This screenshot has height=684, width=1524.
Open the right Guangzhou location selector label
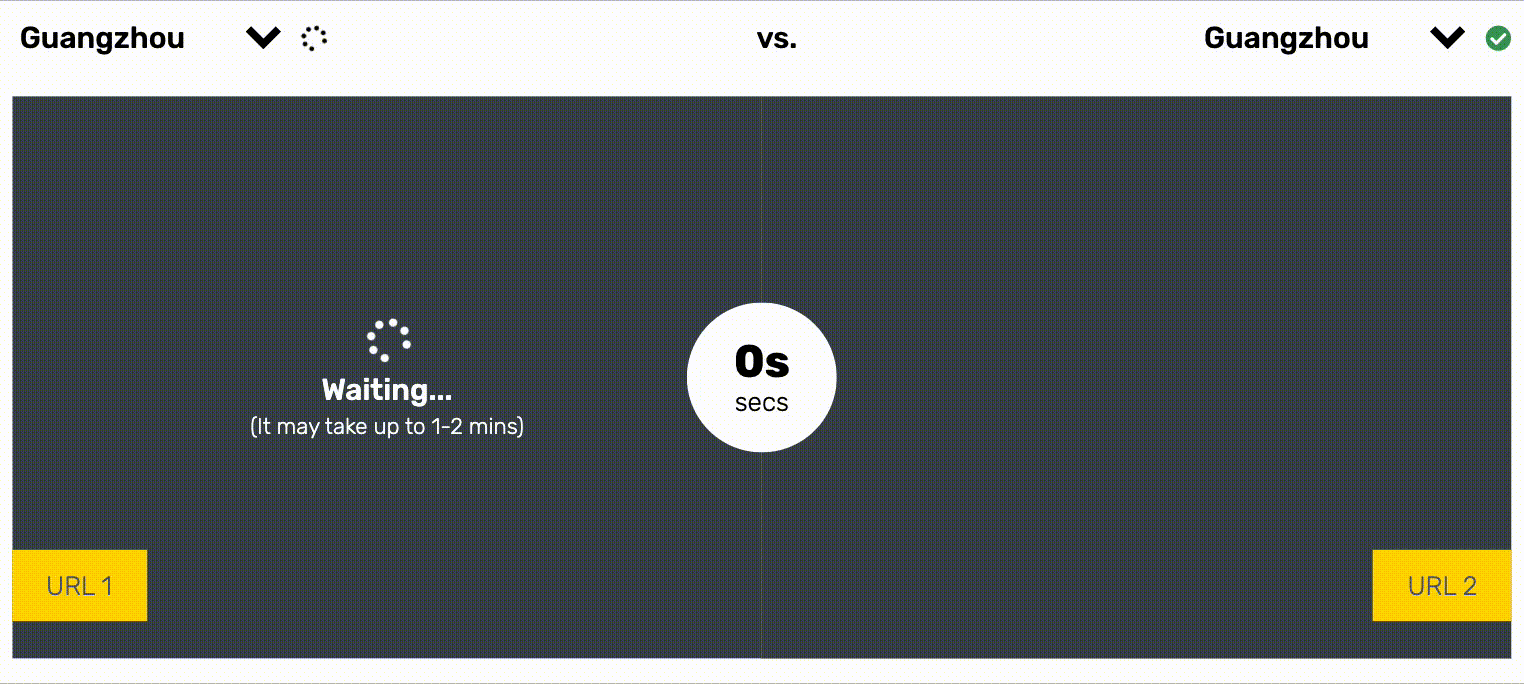coord(1286,39)
